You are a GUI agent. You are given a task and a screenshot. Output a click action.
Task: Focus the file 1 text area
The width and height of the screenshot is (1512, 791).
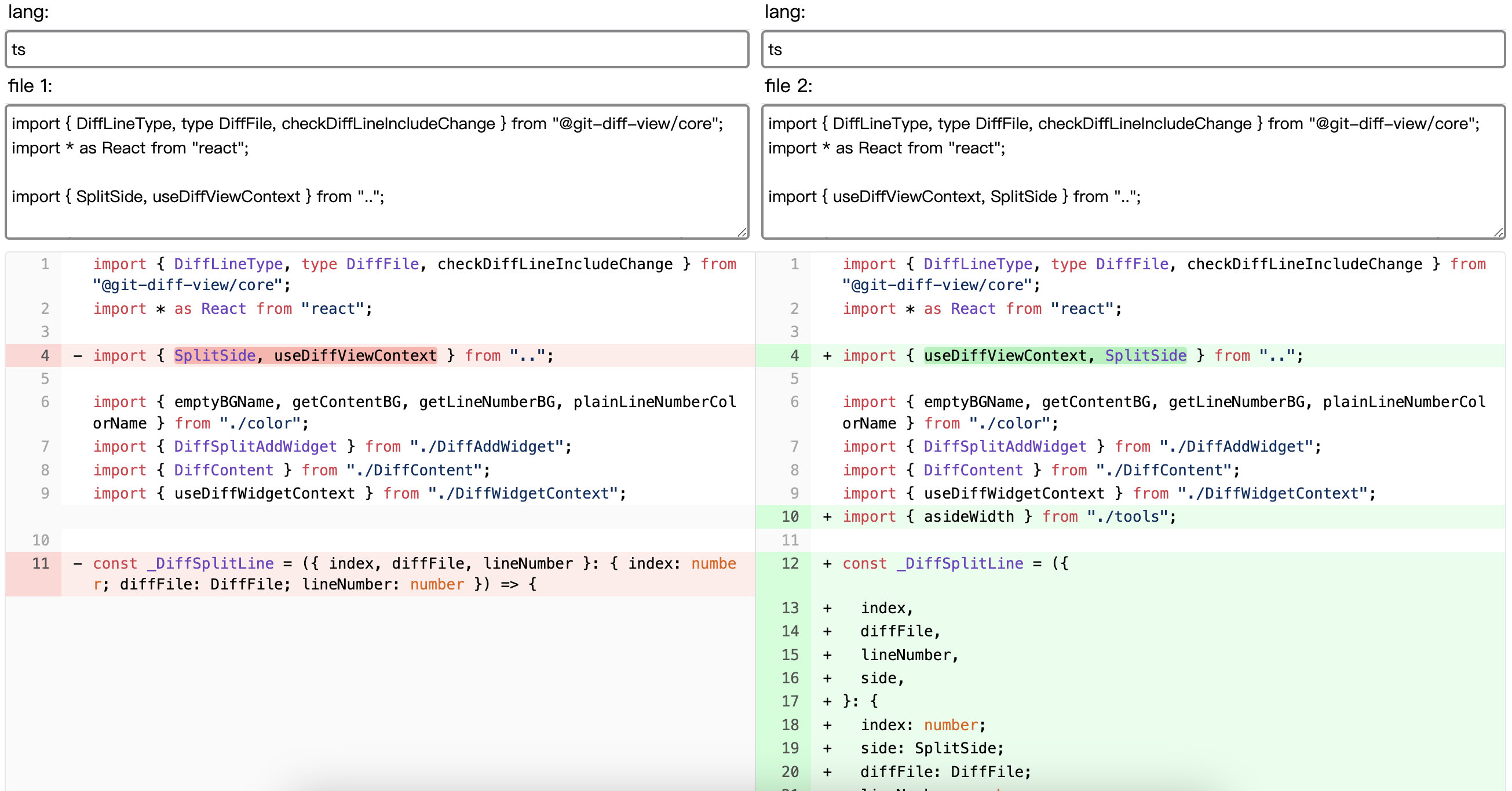pyautogui.click(x=377, y=171)
